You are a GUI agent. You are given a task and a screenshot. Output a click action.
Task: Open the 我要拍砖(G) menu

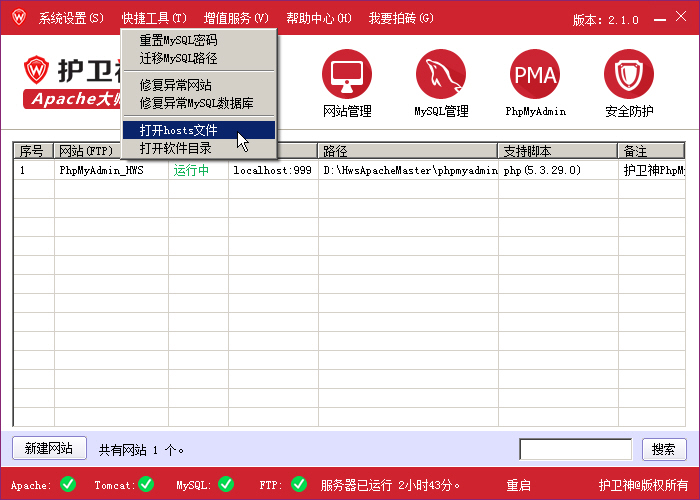[401, 18]
